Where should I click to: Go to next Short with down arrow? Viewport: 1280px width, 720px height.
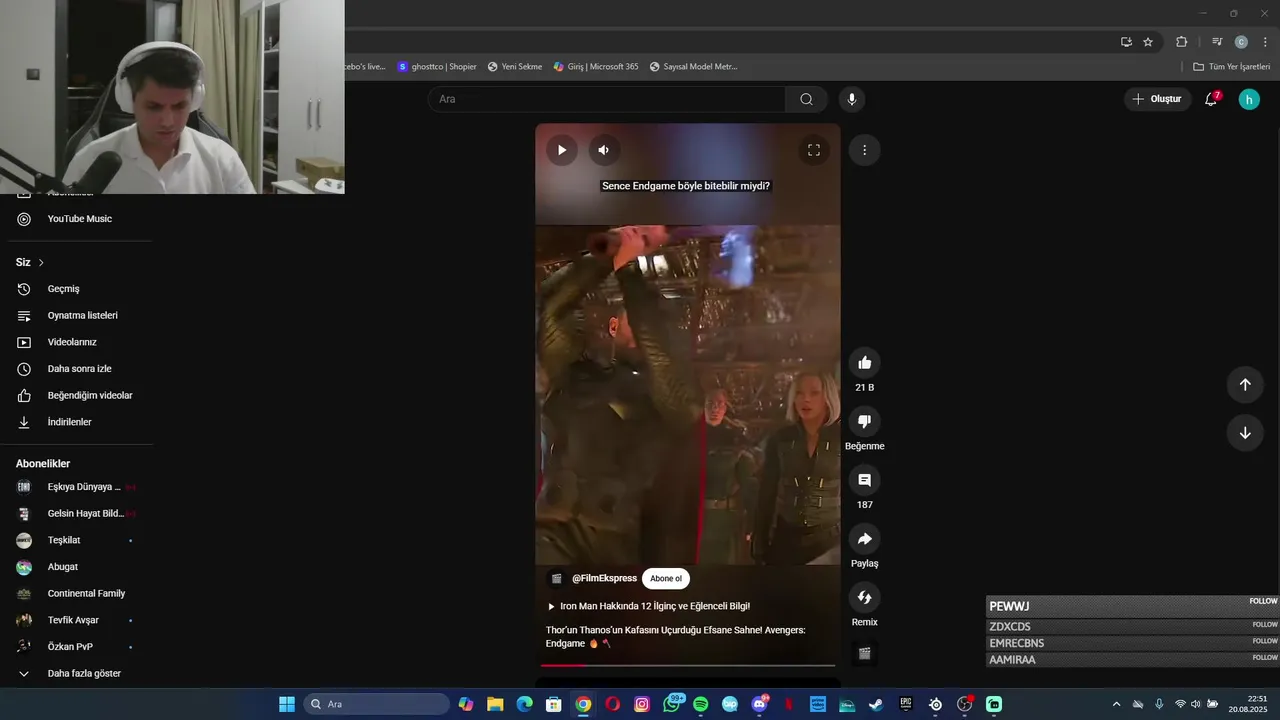(x=1245, y=433)
